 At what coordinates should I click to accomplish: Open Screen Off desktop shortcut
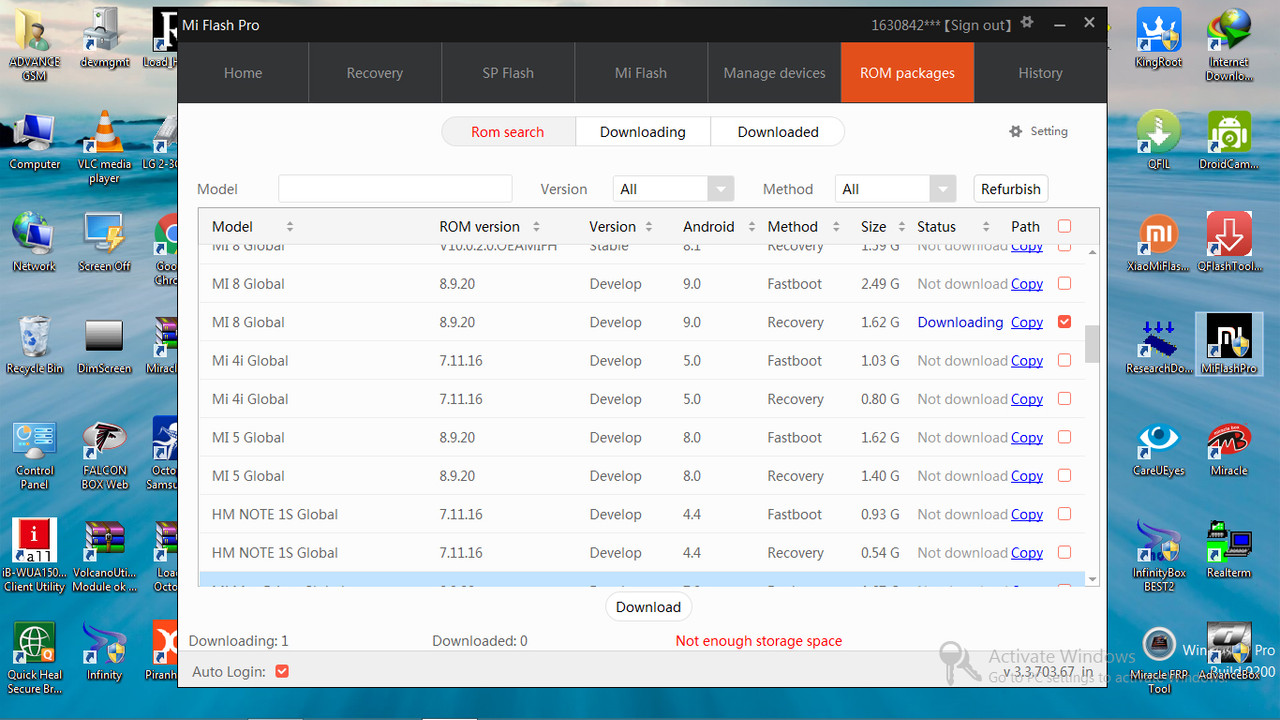pyautogui.click(x=104, y=242)
